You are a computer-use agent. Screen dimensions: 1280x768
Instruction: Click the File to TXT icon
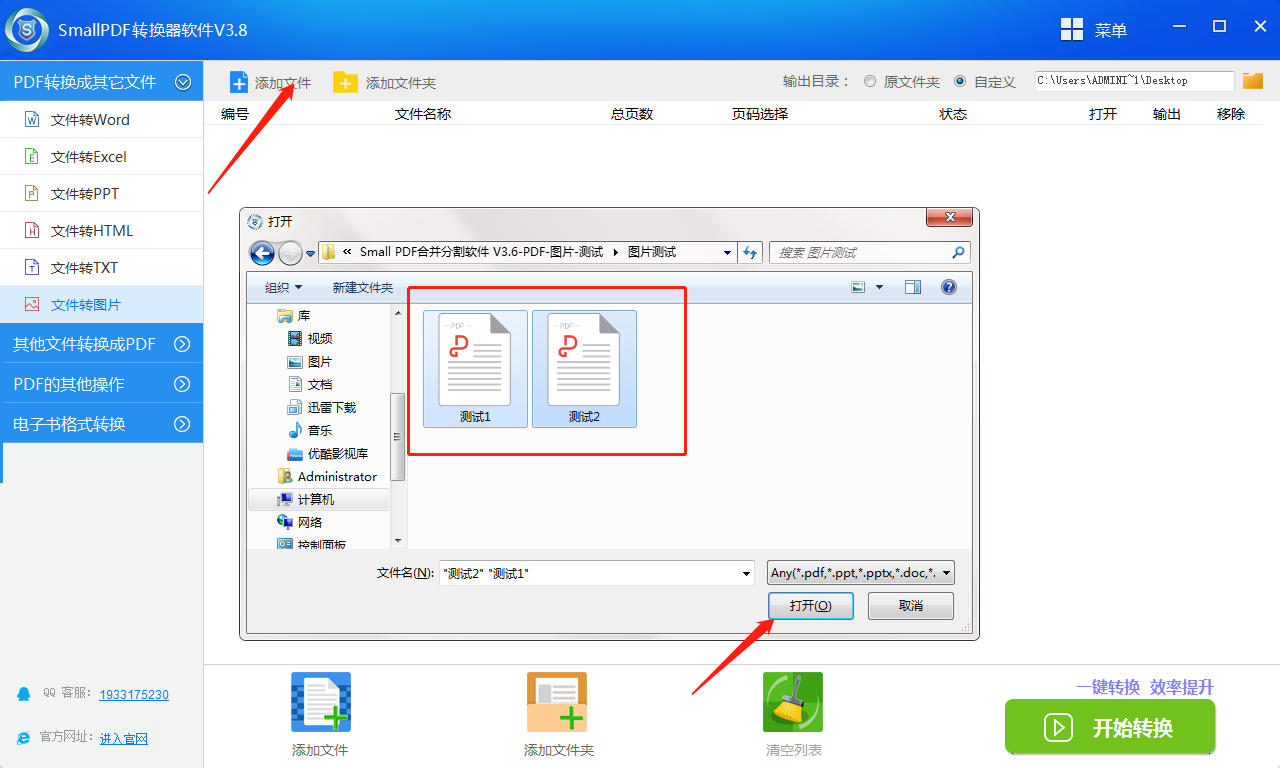[x=32, y=268]
